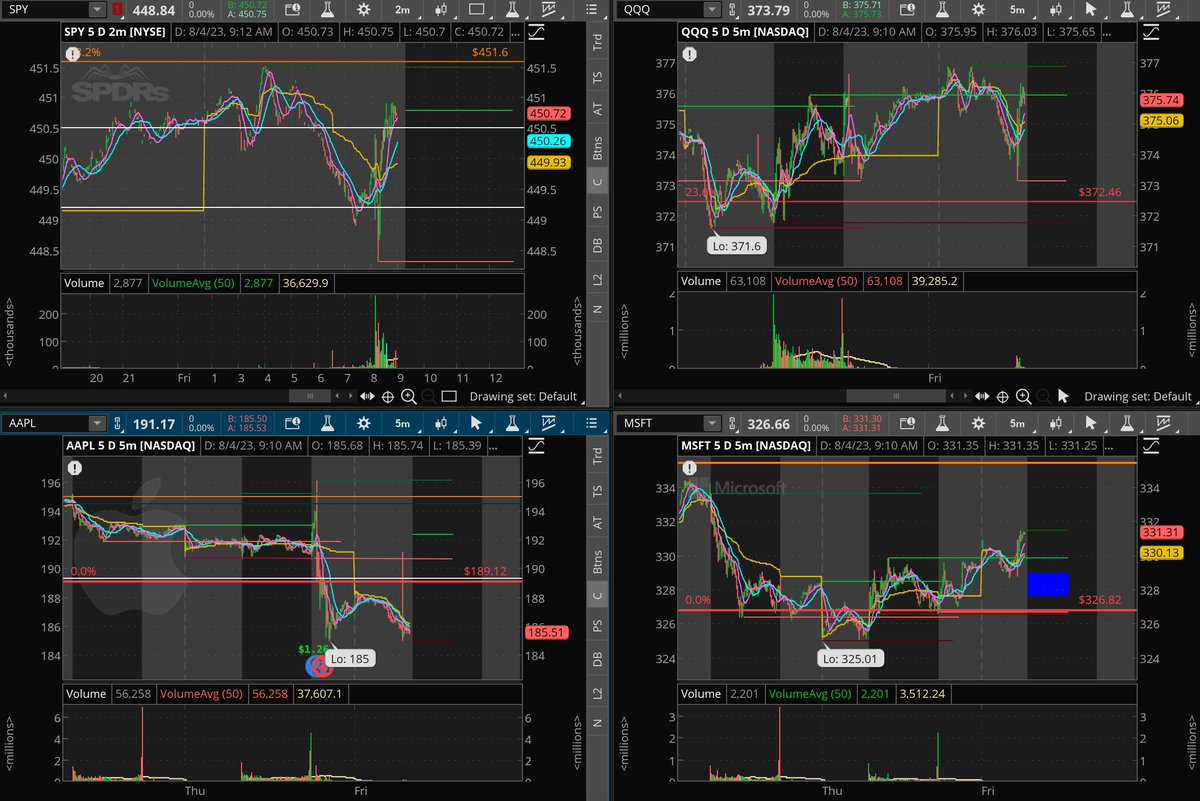
Task: Open Edit Studies flask in SPY chart
Action: click(330, 10)
